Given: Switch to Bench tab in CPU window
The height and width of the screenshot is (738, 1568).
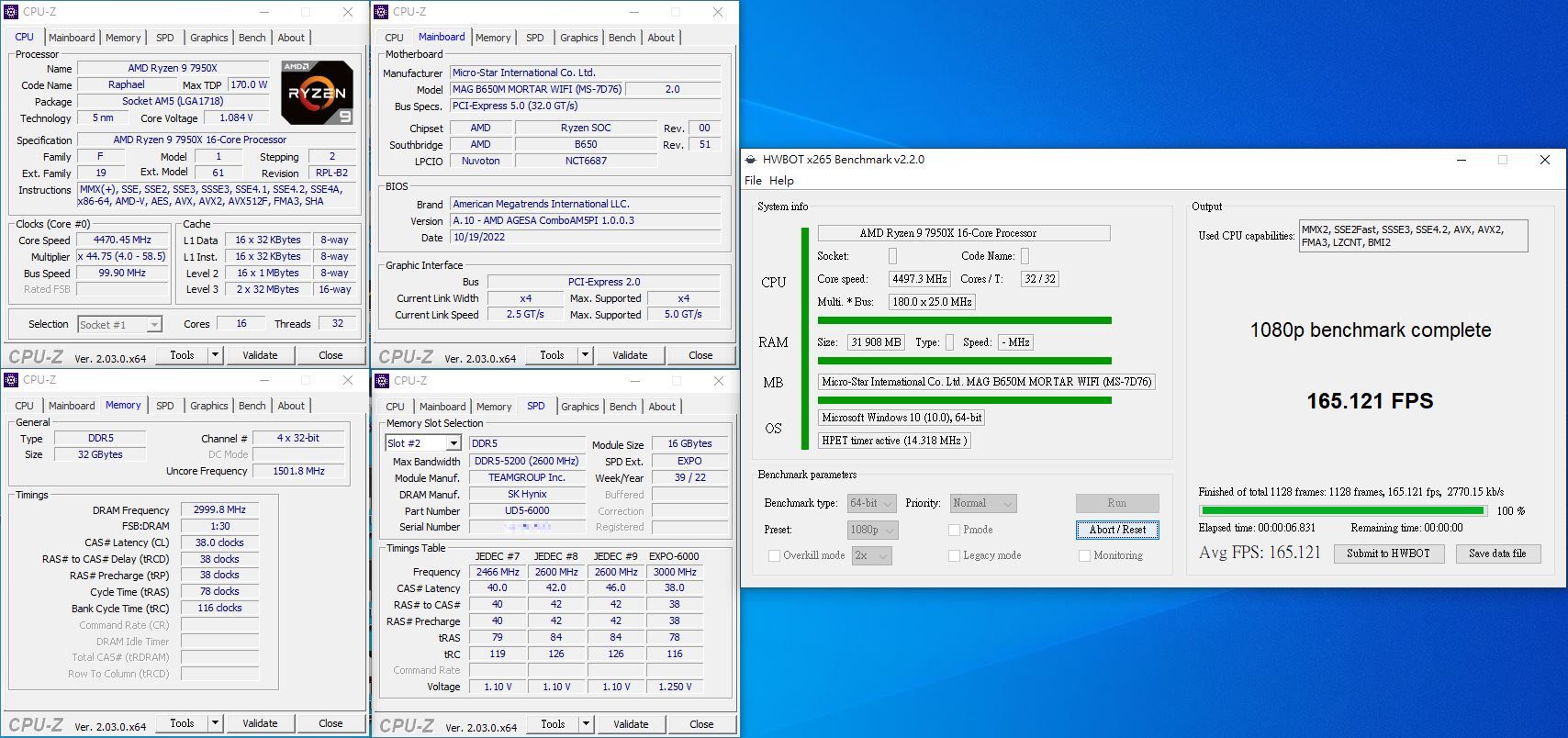Looking at the screenshot, I should [x=252, y=38].
